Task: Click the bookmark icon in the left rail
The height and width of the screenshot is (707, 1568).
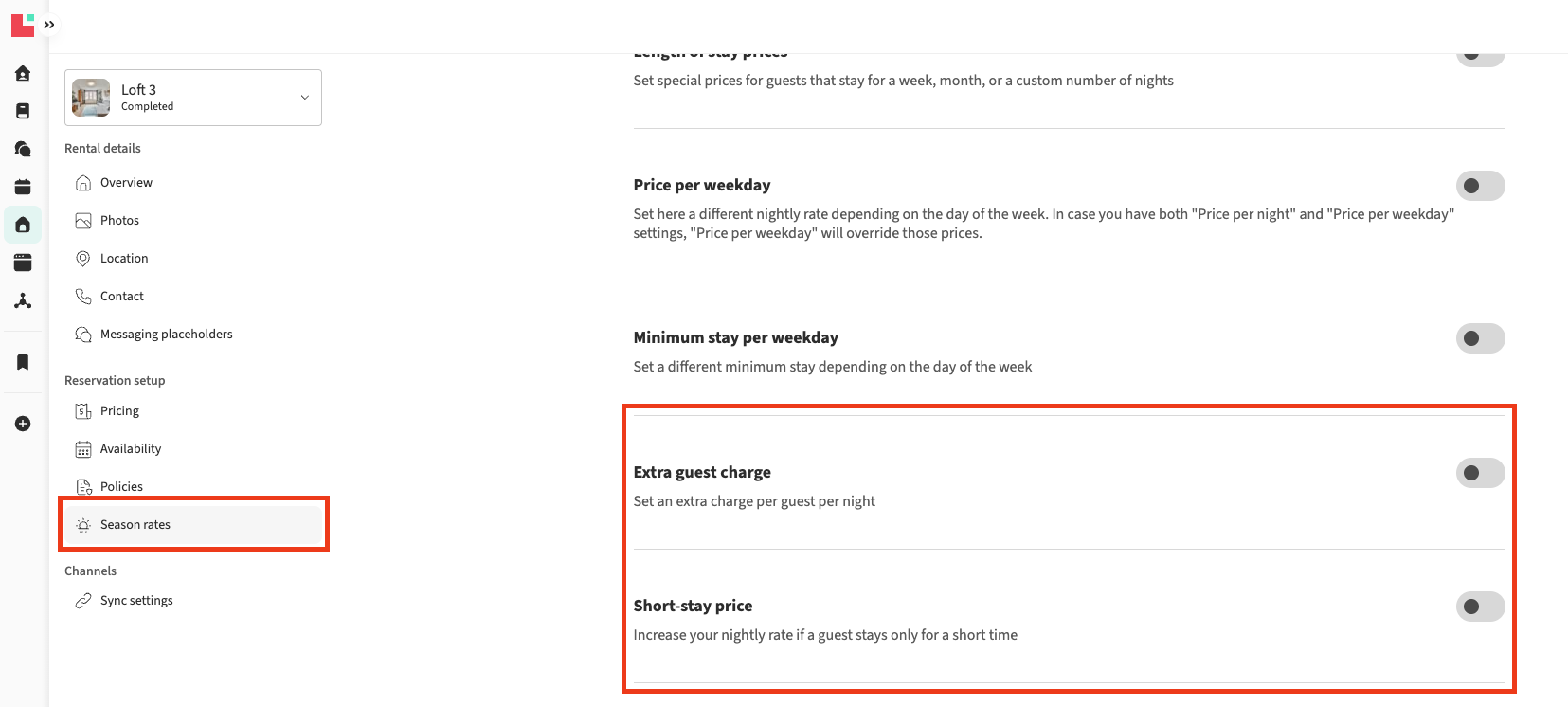Action: point(23,362)
